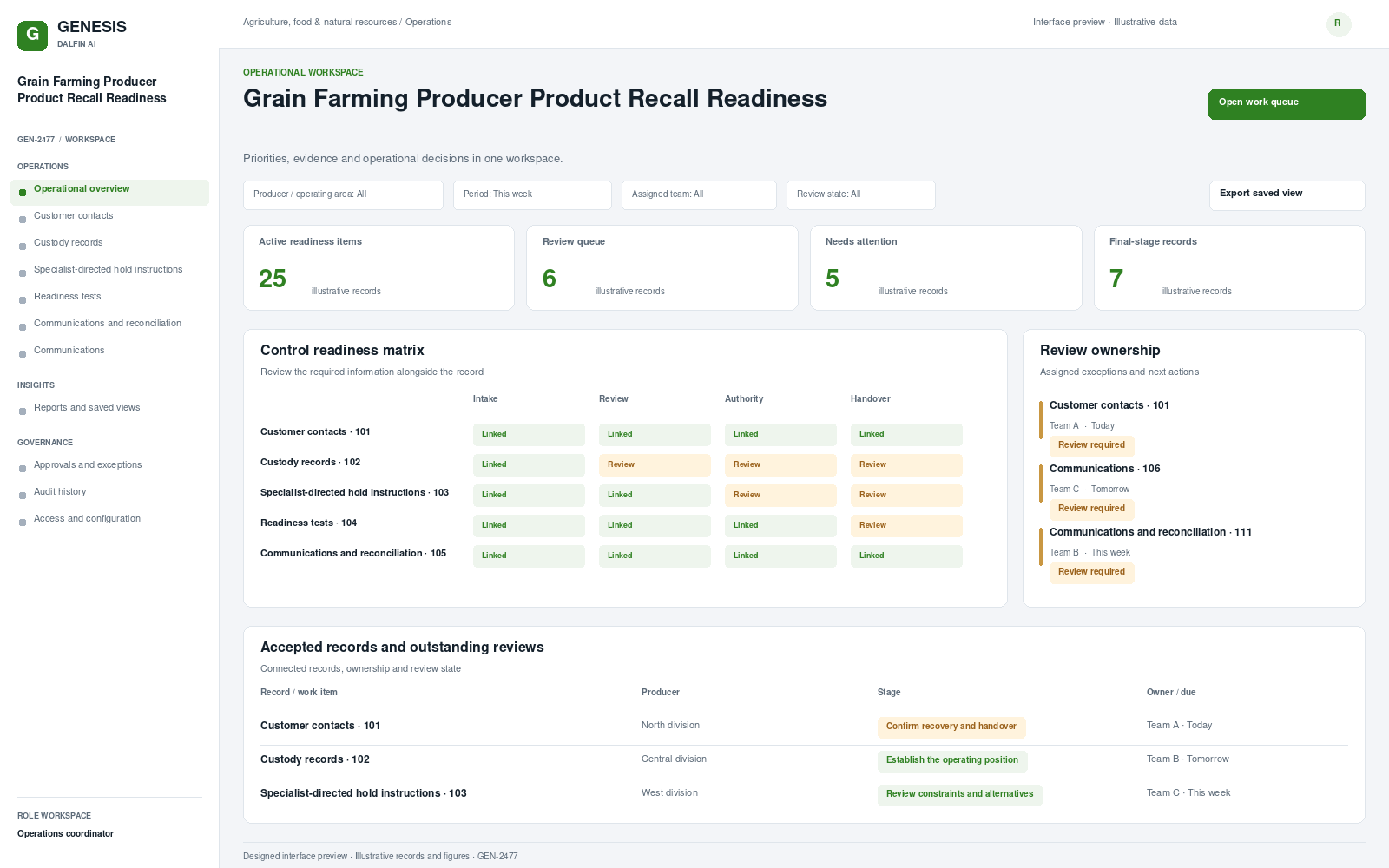The image size is (1389, 868).
Task: Click Review required under Customer contacts 101
Action: (1092, 446)
